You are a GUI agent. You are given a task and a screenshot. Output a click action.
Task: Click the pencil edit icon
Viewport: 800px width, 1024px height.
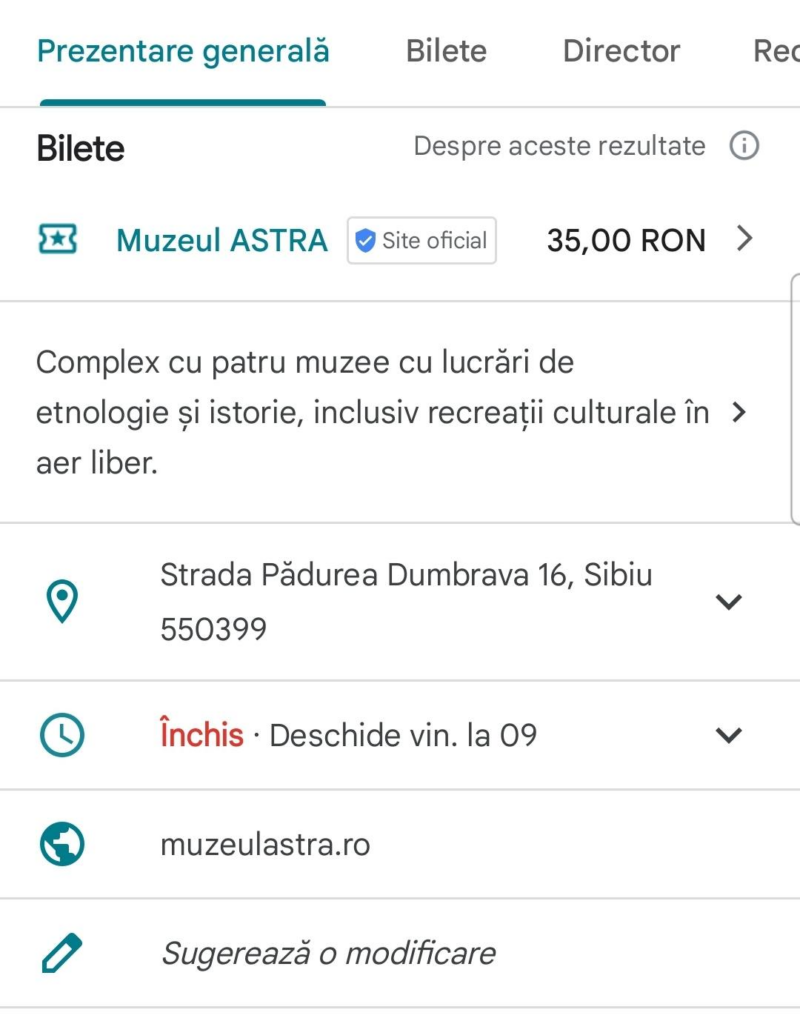[x=62, y=953]
